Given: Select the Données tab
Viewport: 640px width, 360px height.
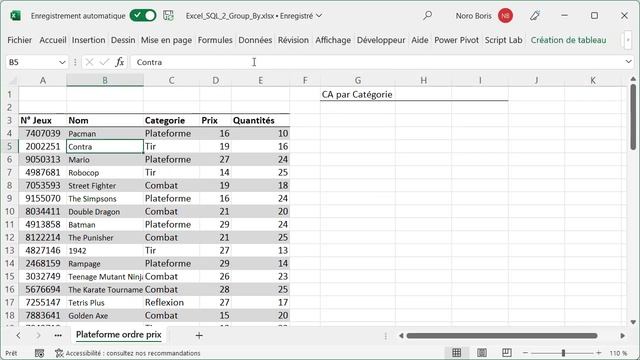Looking at the screenshot, I should pos(255,40).
